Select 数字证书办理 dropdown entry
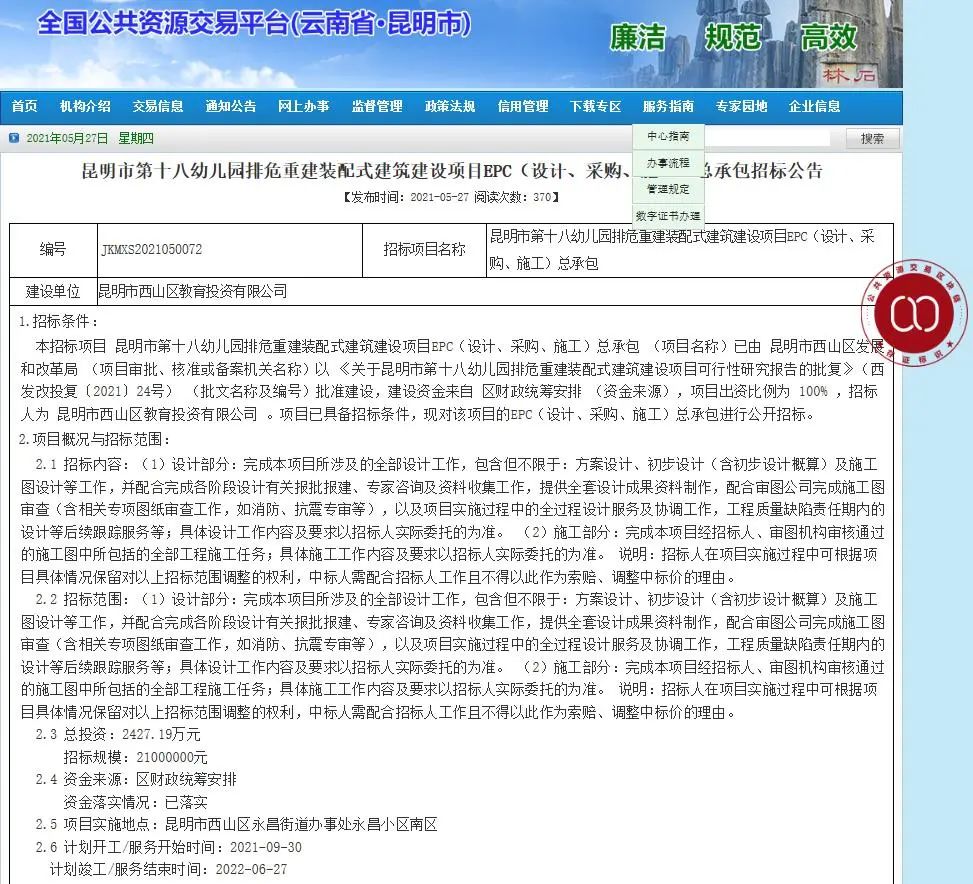Viewport: 973px width, 884px height. pos(666,214)
